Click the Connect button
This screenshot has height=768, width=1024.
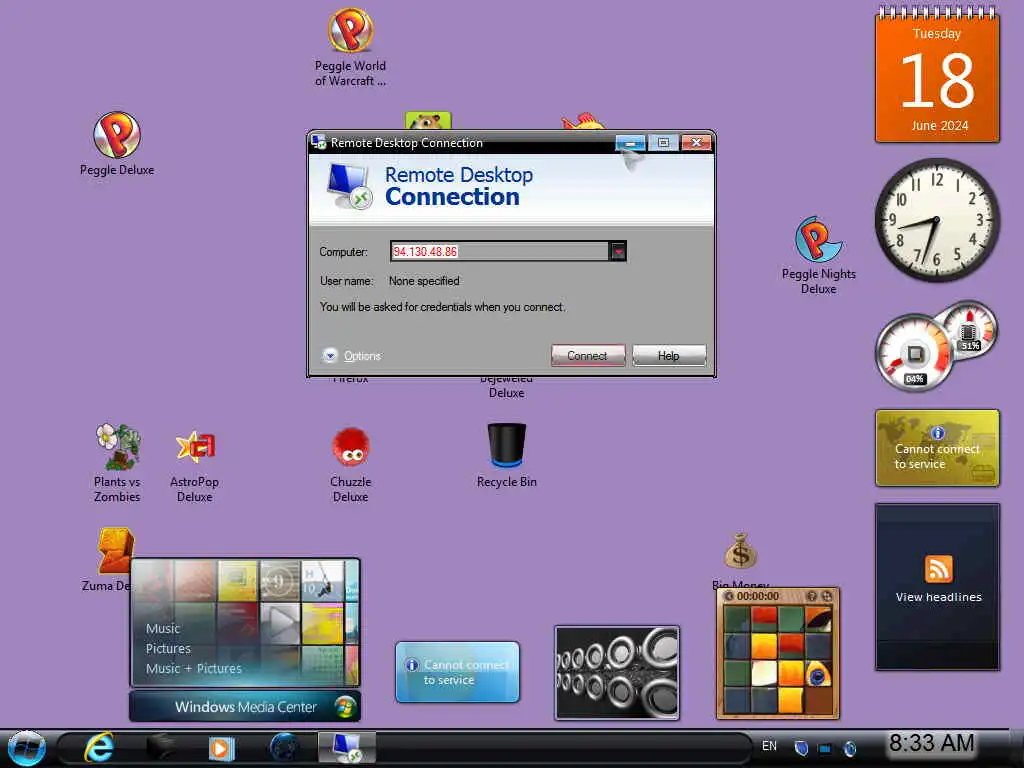pos(588,356)
